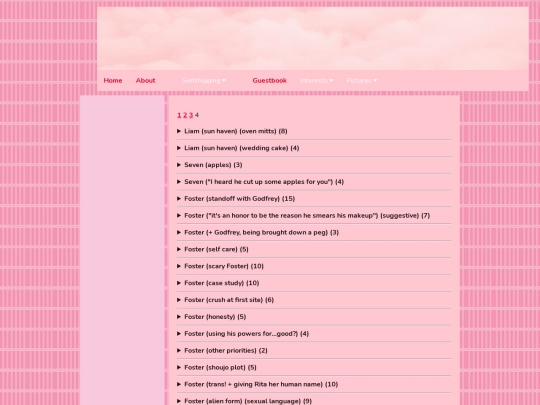Expand Liam (sun haven) (oven mitts) entry
540x405 pixels.
coord(314,131)
